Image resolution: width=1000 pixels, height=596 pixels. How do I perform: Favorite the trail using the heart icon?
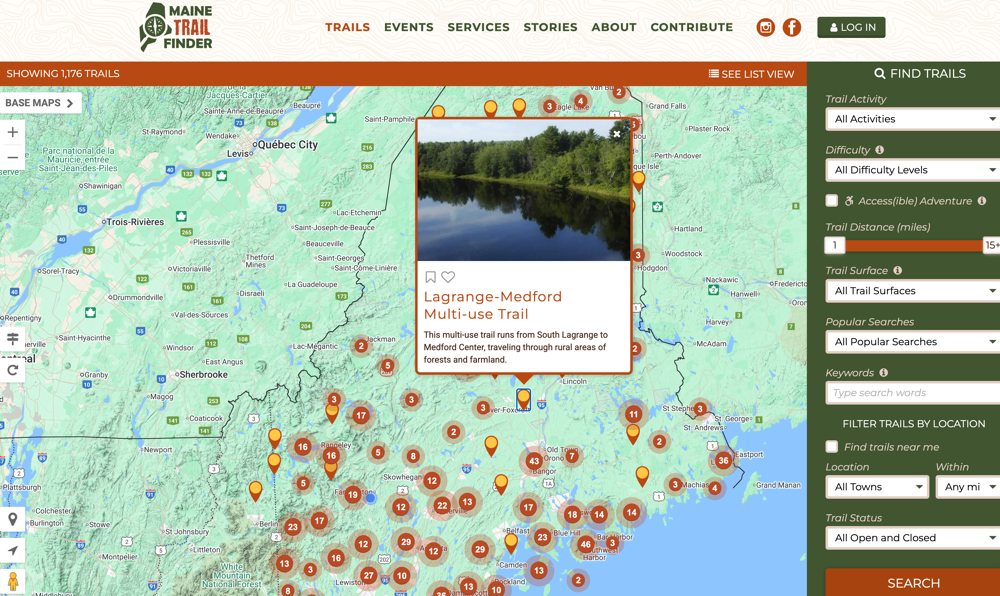(x=449, y=277)
